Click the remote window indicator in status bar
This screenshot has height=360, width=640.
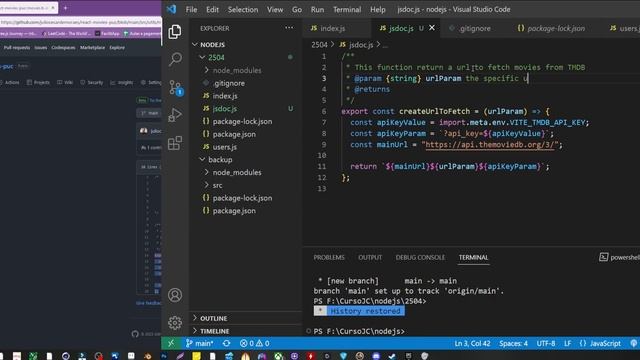click(171, 343)
